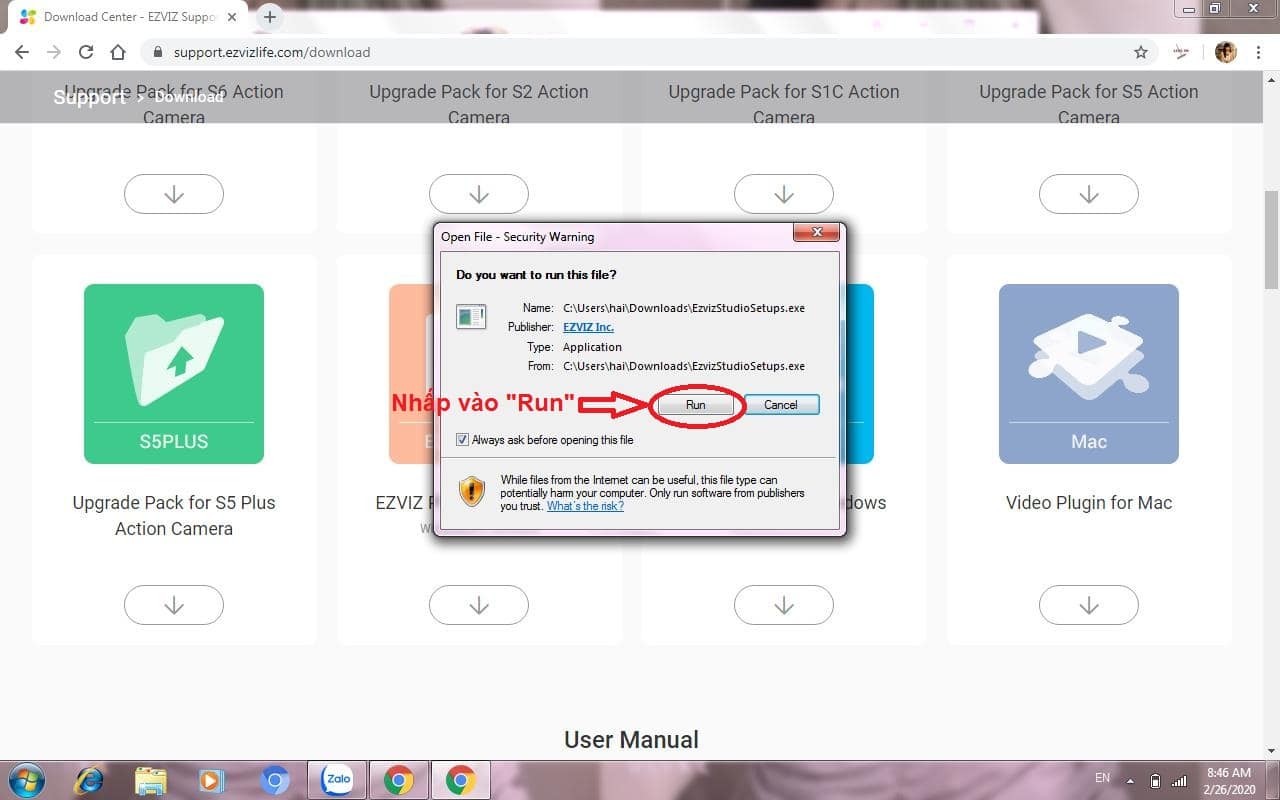Open the media player taskbar icon
The height and width of the screenshot is (800, 1280).
coord(211,780)
